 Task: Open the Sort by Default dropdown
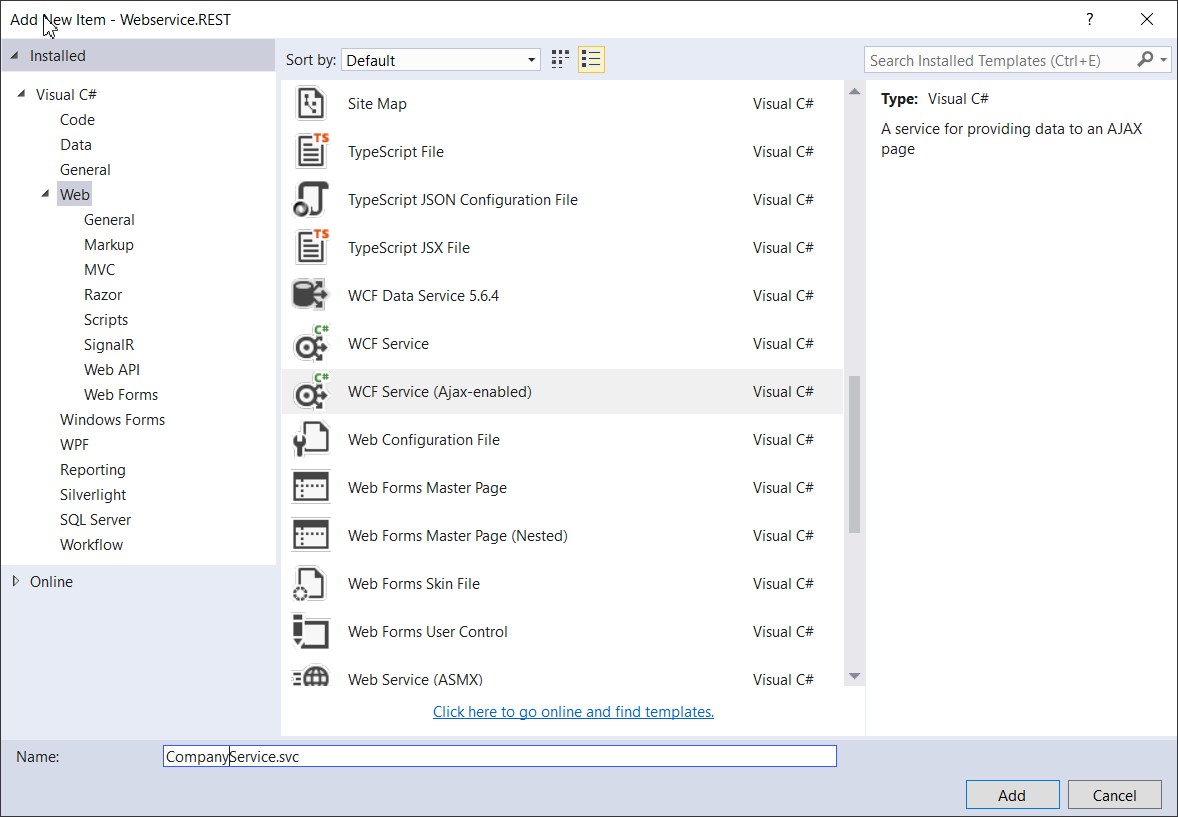440,60
